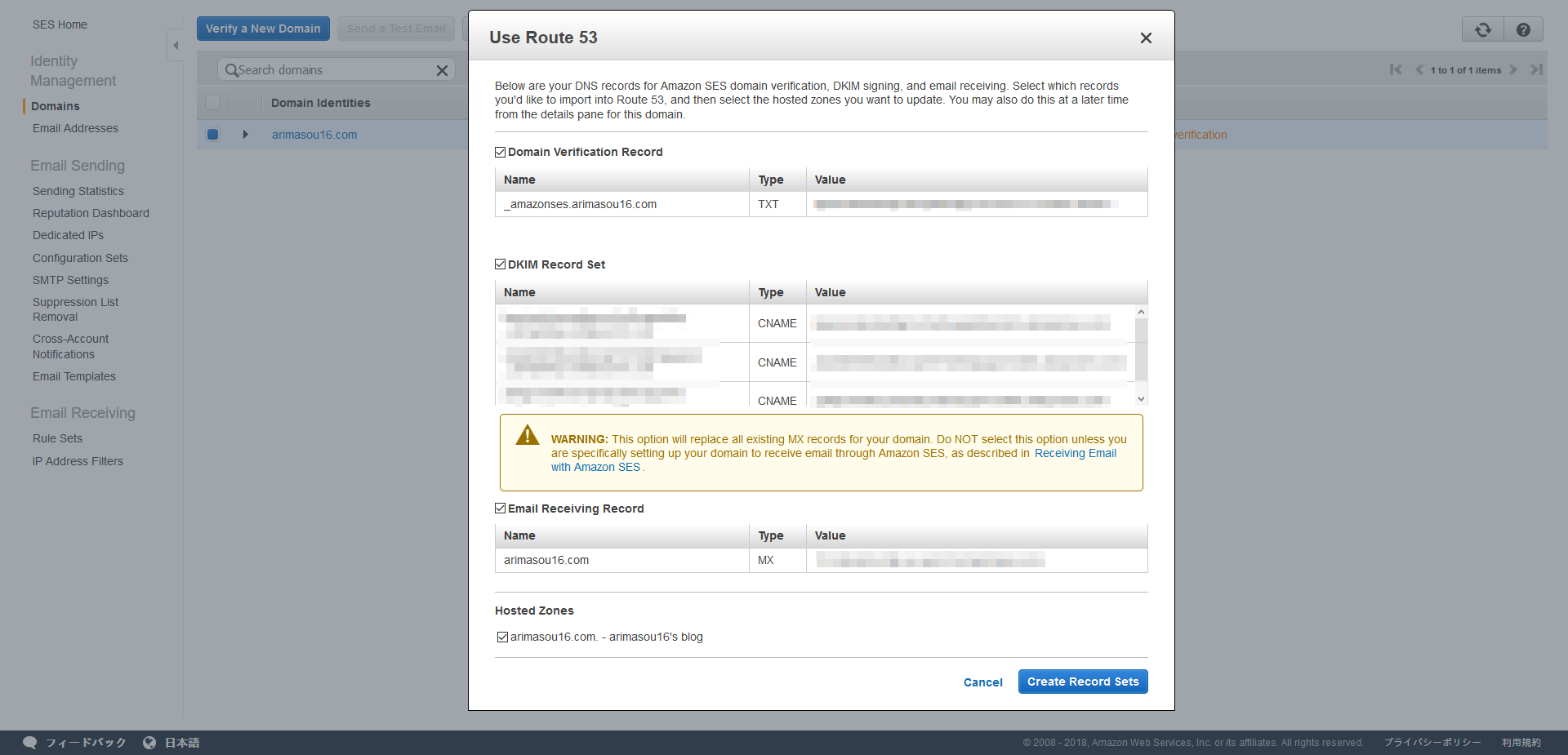Click the search magnifier icon
The height and width of the screenshot is (755, 1568).
click(231, 70)
